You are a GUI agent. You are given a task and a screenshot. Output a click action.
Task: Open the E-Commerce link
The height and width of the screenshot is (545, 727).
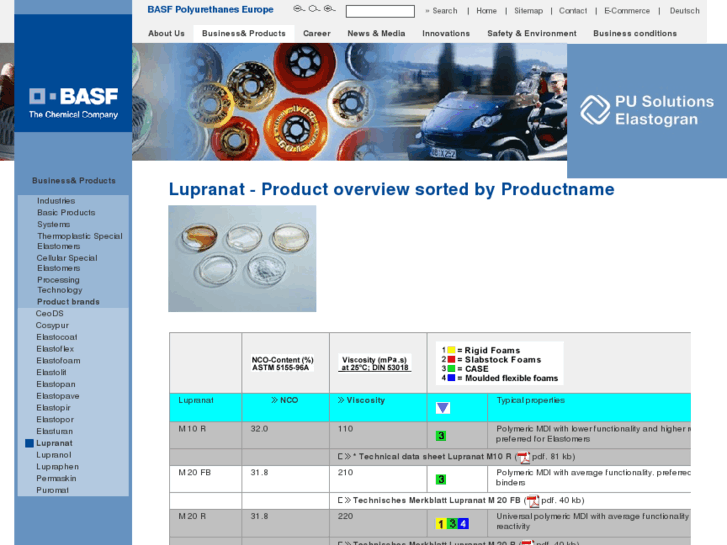pyautogui.click(x=627, y=11)
